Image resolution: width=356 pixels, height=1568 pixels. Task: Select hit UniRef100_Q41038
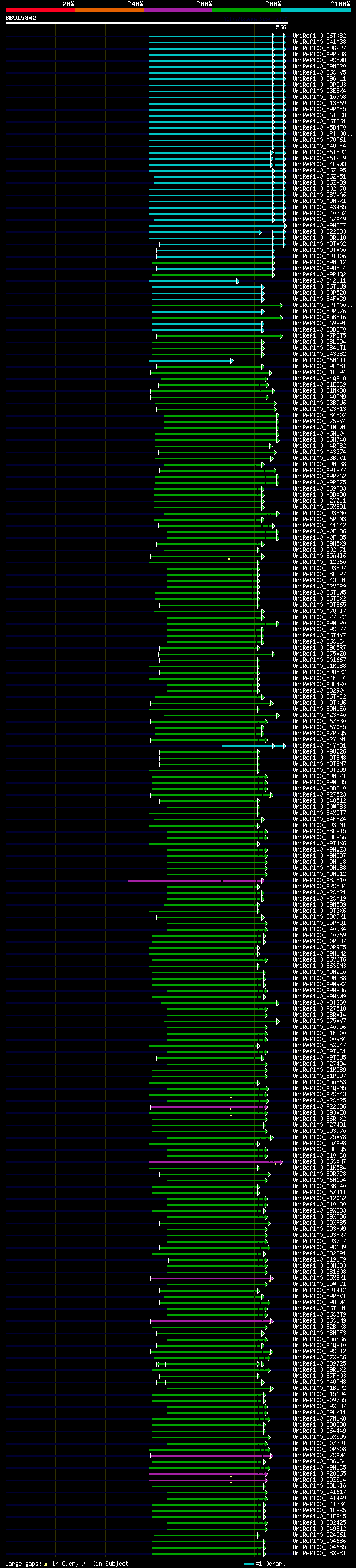tap(319, 42)
